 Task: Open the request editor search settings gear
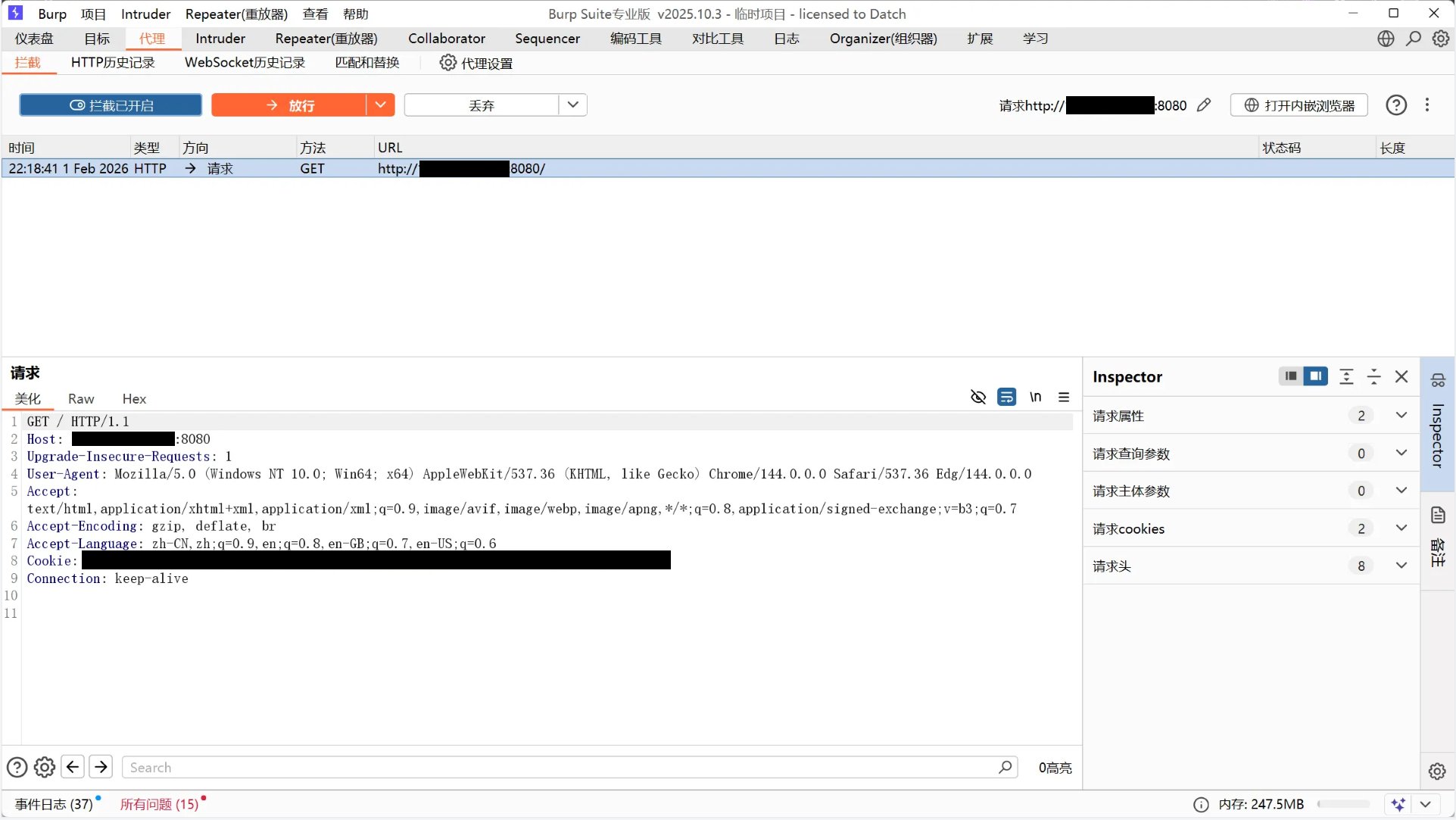pyautogui.click(x=45, y=767)
